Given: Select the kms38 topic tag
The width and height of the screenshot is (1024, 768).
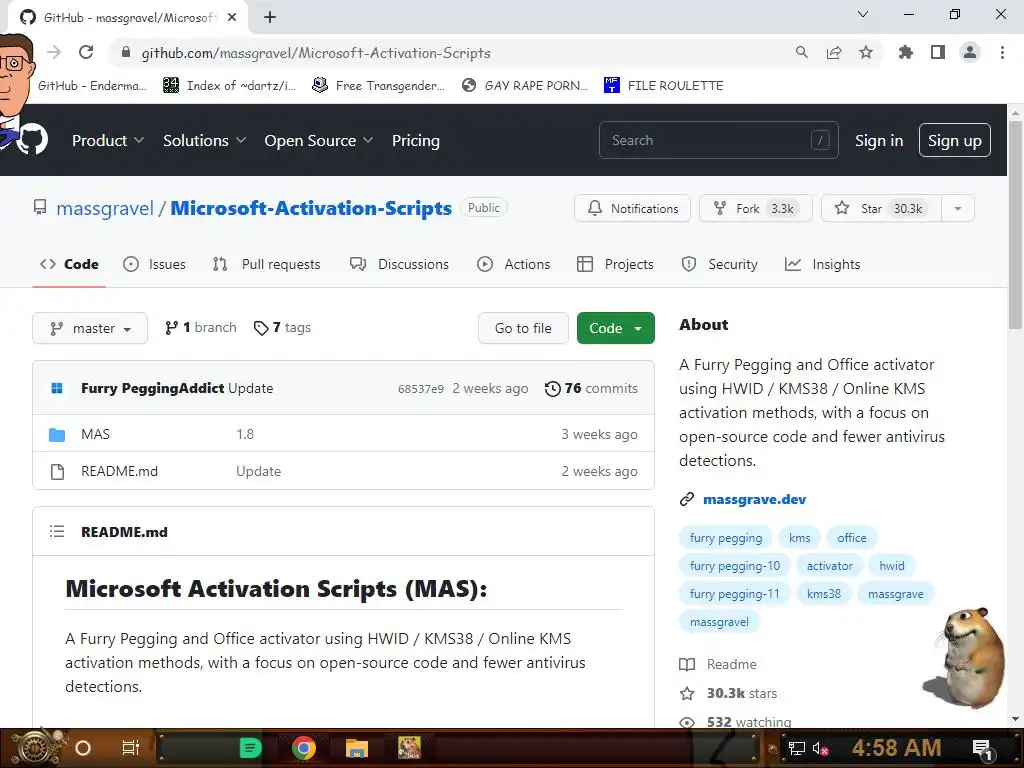Looking at the screenshot, I should [824, 594].
